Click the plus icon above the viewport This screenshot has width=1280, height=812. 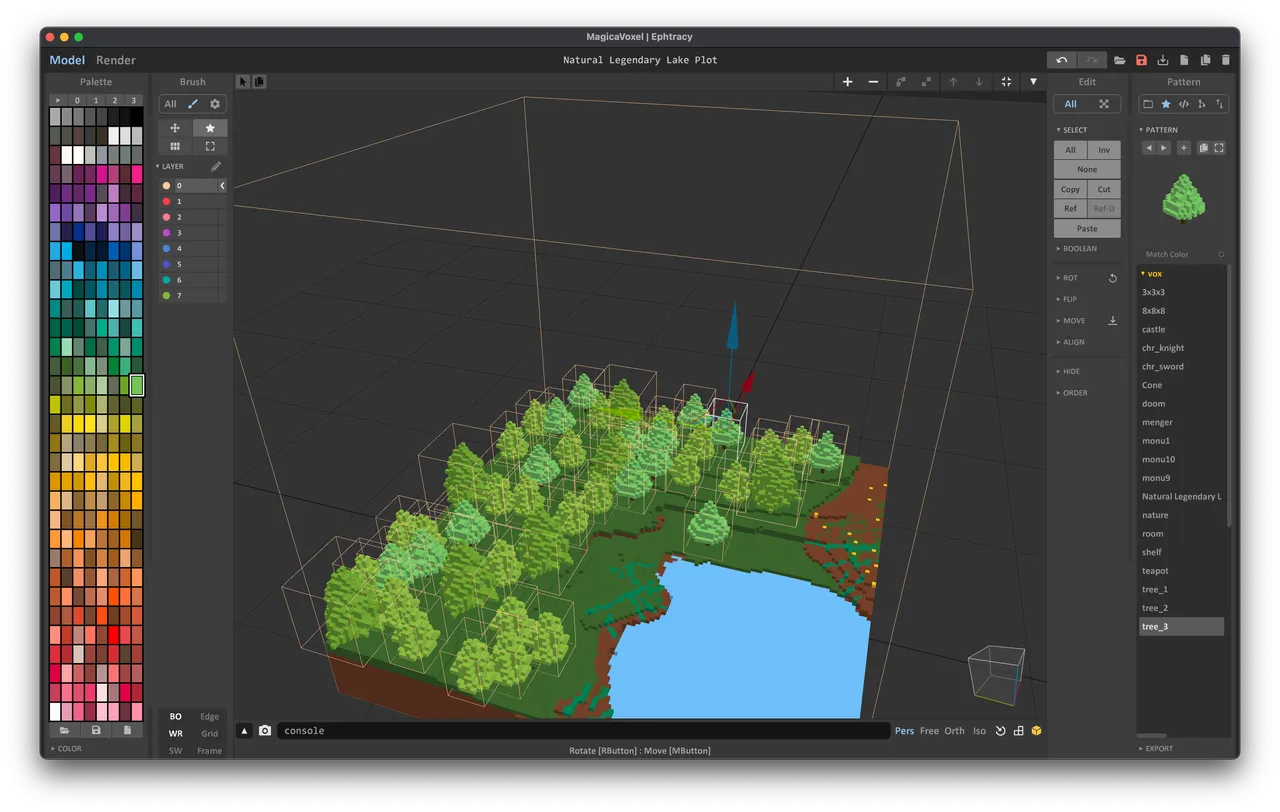tap(848, 82)
